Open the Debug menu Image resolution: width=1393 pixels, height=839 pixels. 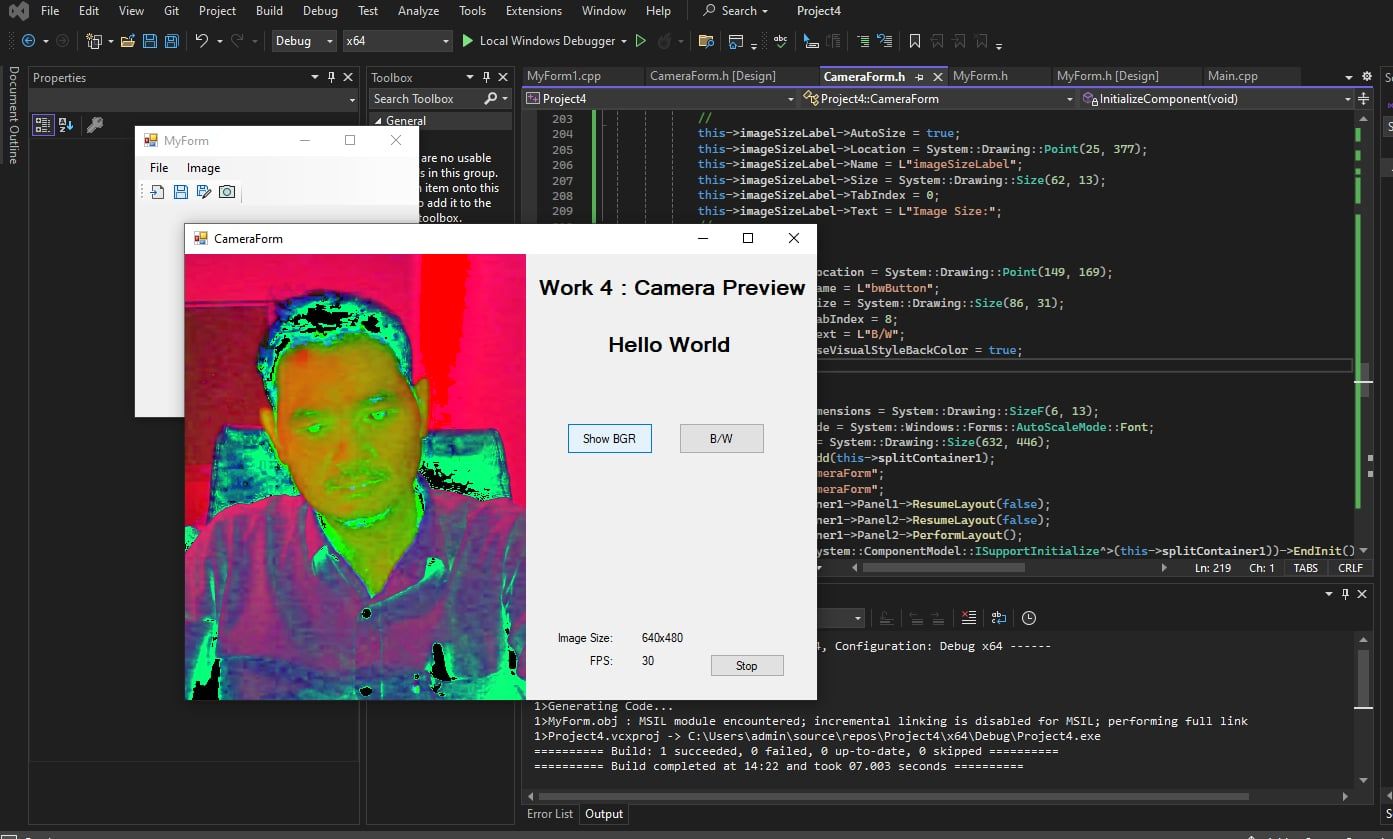click(x=320, y=11)
